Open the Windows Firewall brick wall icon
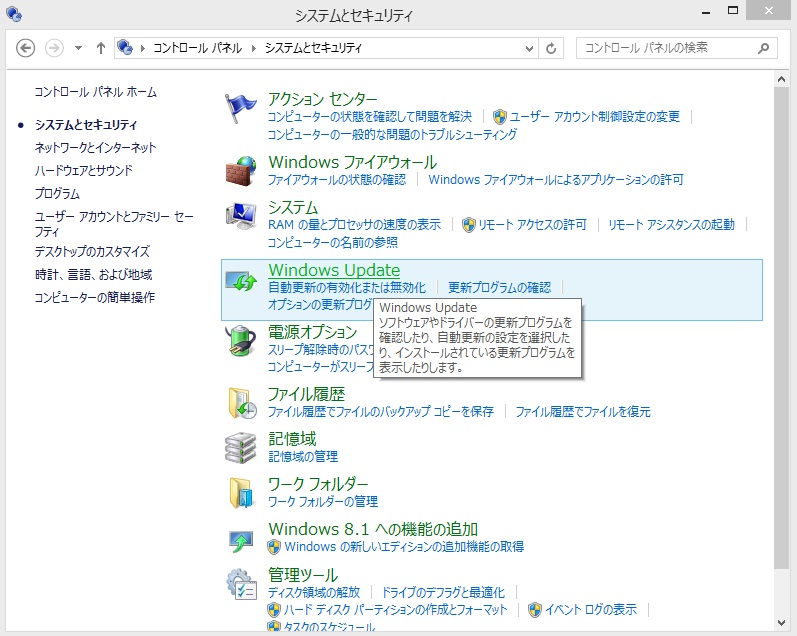This screenshot has height=636, width=797. 241,170
